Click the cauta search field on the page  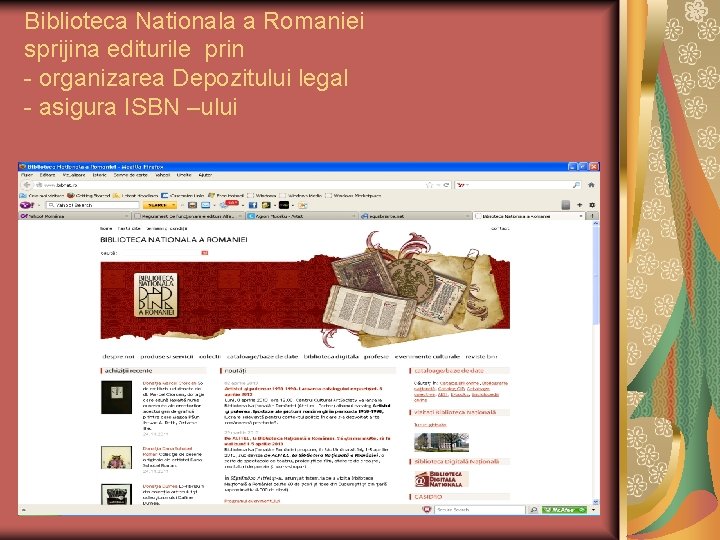(x=160, y=253)
